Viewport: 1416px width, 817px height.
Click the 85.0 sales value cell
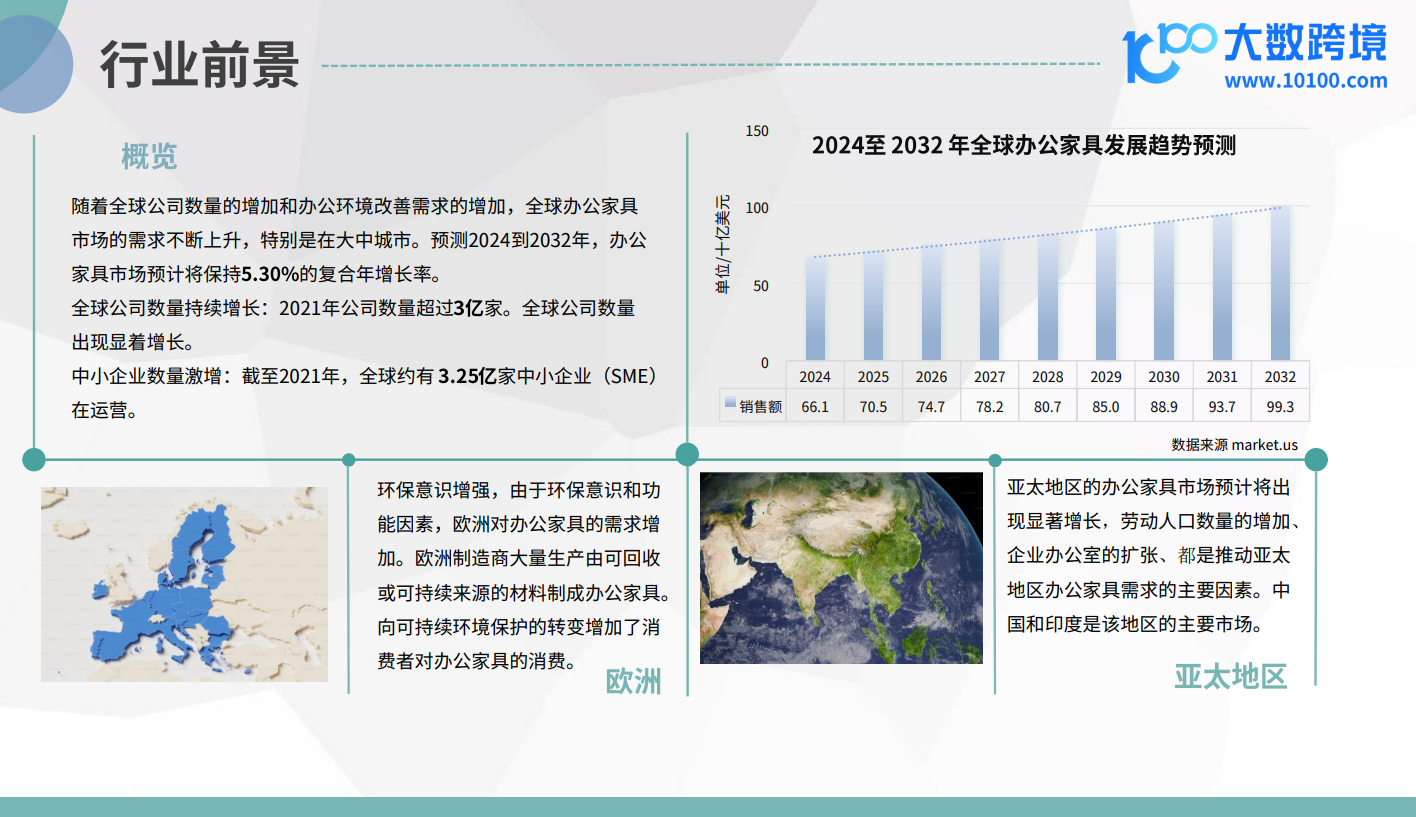click(1105, 406)
